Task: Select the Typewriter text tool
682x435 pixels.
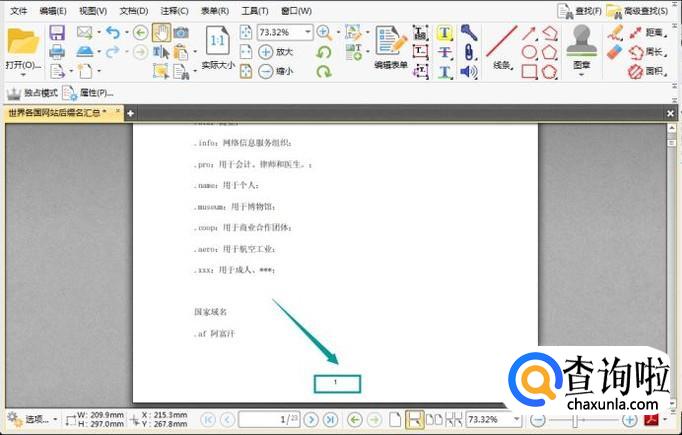Action: tap(420, 33)
